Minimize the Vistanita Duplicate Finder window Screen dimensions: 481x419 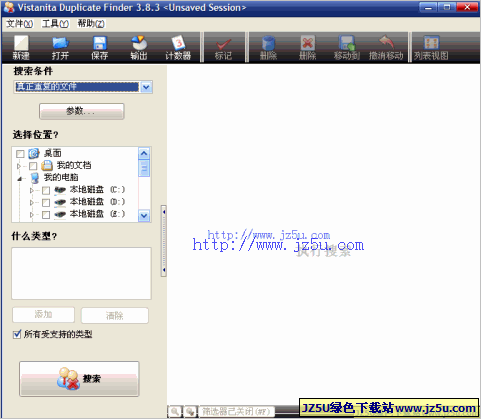(x=429, y=7)
